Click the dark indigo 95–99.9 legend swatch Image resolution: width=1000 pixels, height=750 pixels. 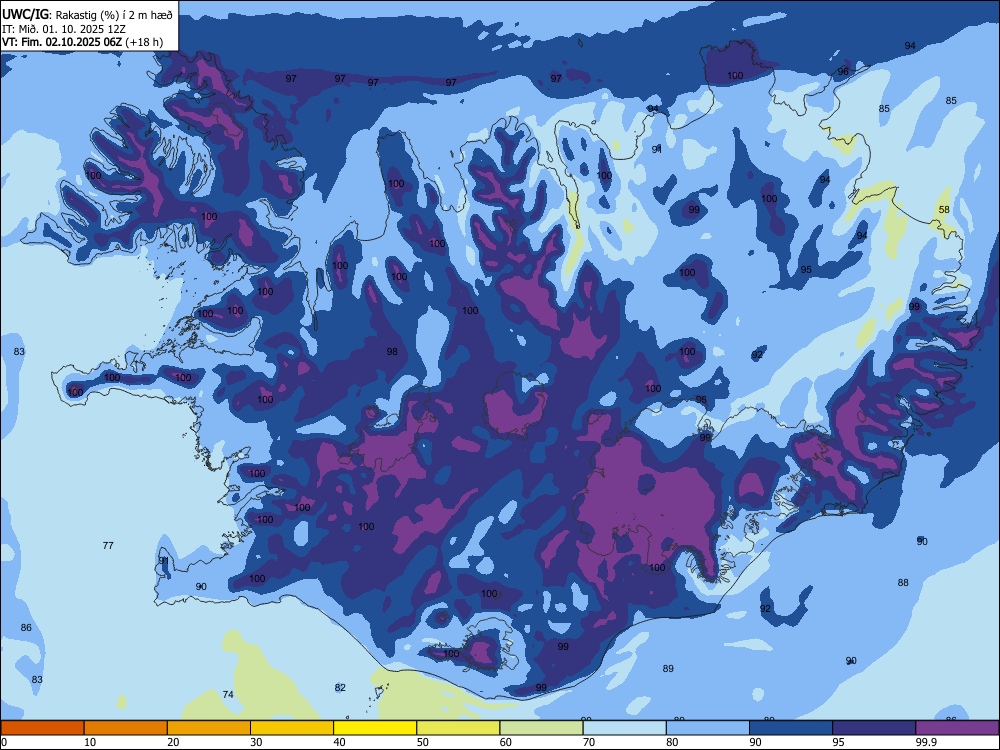pos(874,728)
